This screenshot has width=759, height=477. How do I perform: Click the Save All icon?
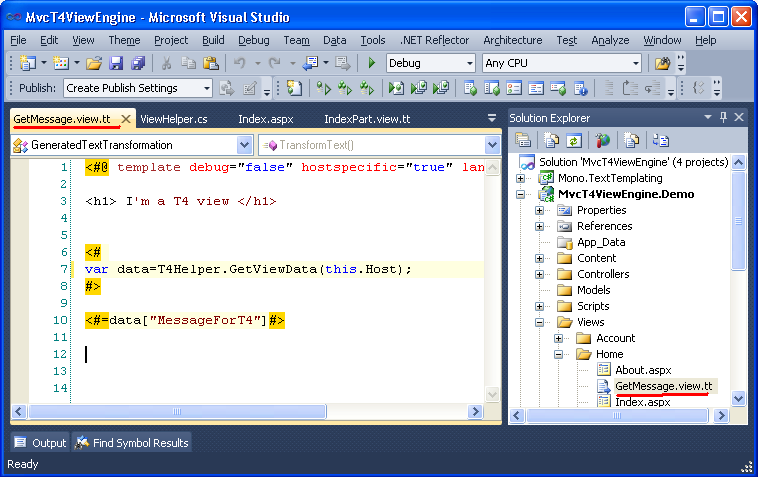pos(138,63)
